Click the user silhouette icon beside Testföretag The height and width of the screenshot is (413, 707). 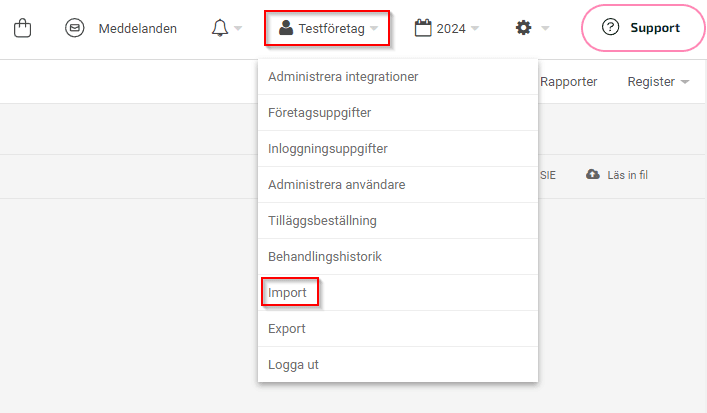click(x=286, y=28)
